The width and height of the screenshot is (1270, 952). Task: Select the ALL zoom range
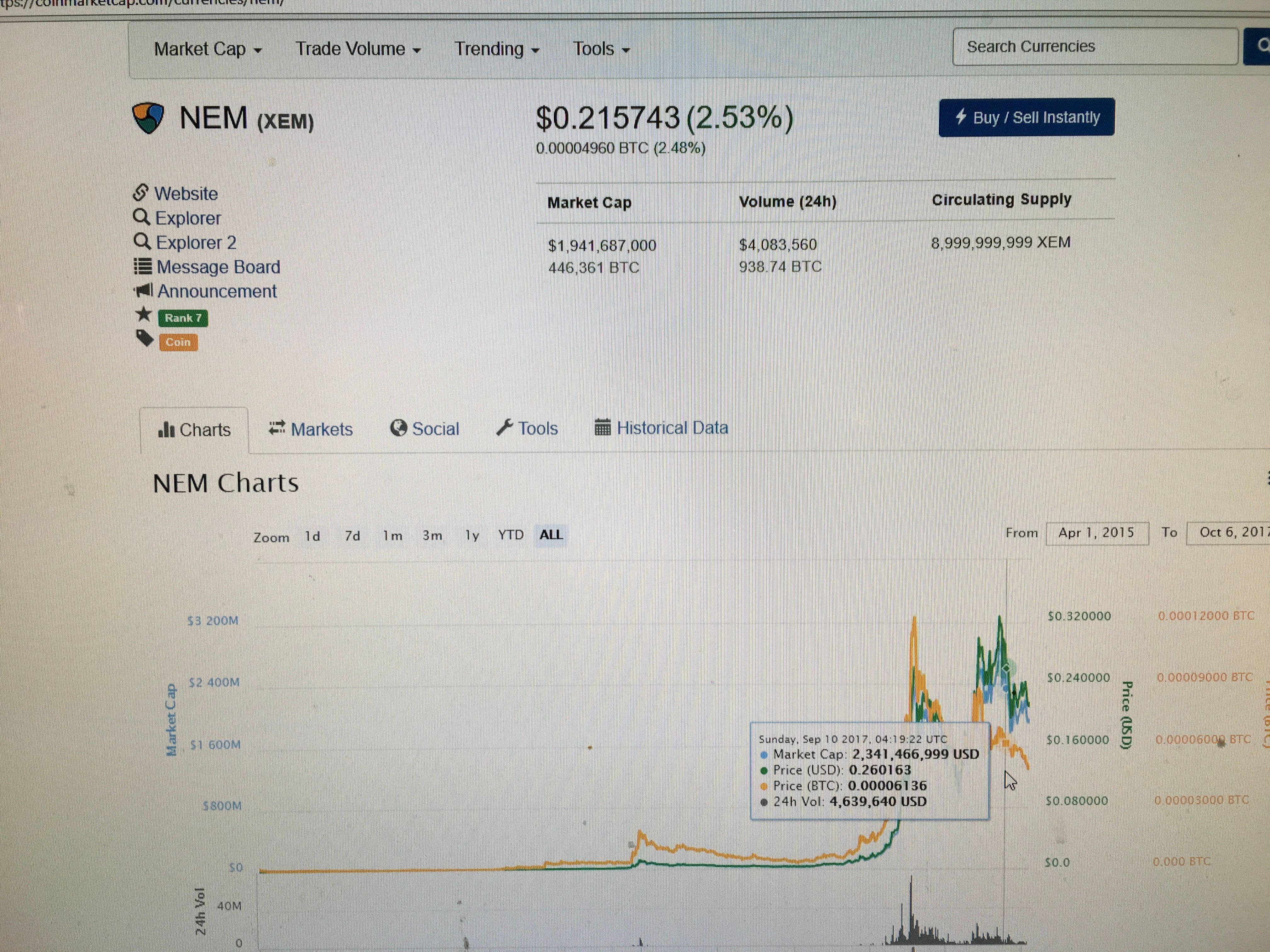tap(551, 535)
